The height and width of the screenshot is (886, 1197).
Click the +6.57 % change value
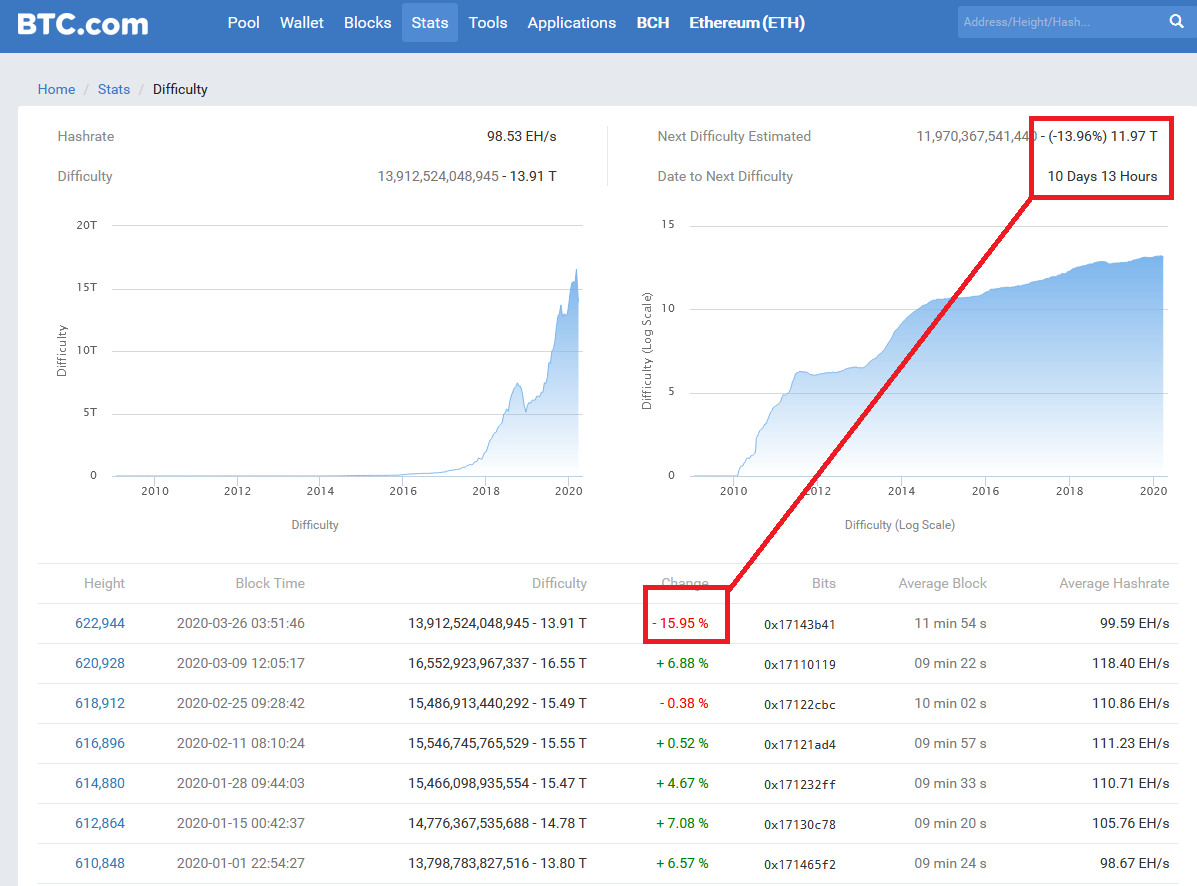tap(682, 863)
